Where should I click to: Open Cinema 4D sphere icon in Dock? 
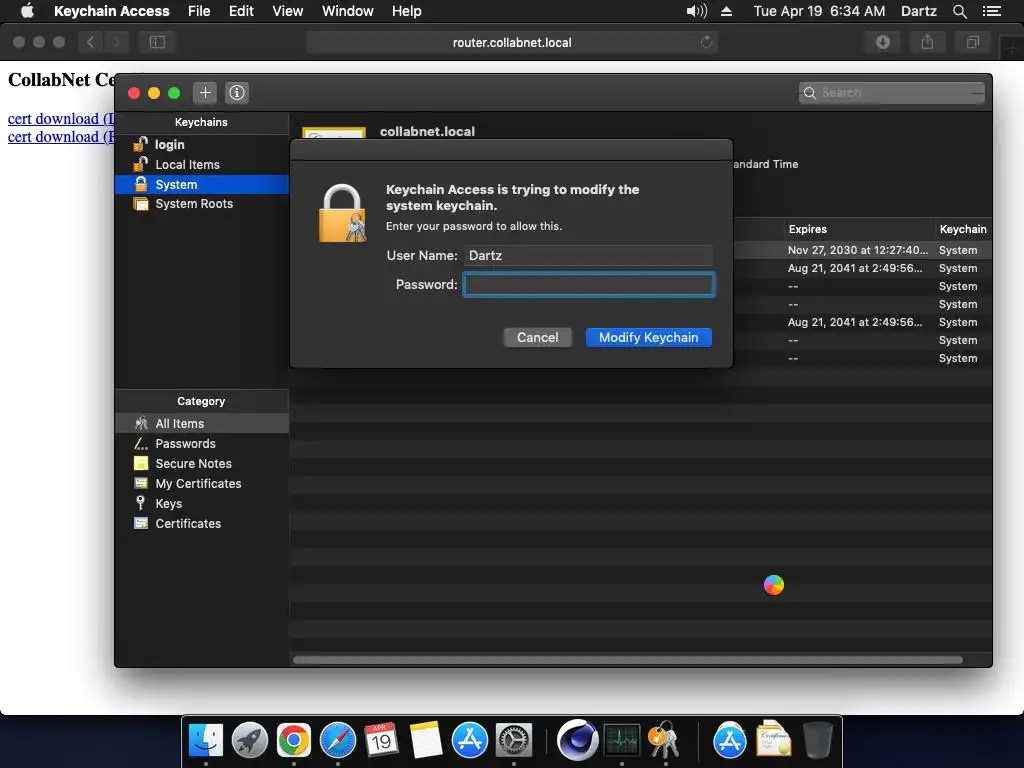(x=577, y=740)
